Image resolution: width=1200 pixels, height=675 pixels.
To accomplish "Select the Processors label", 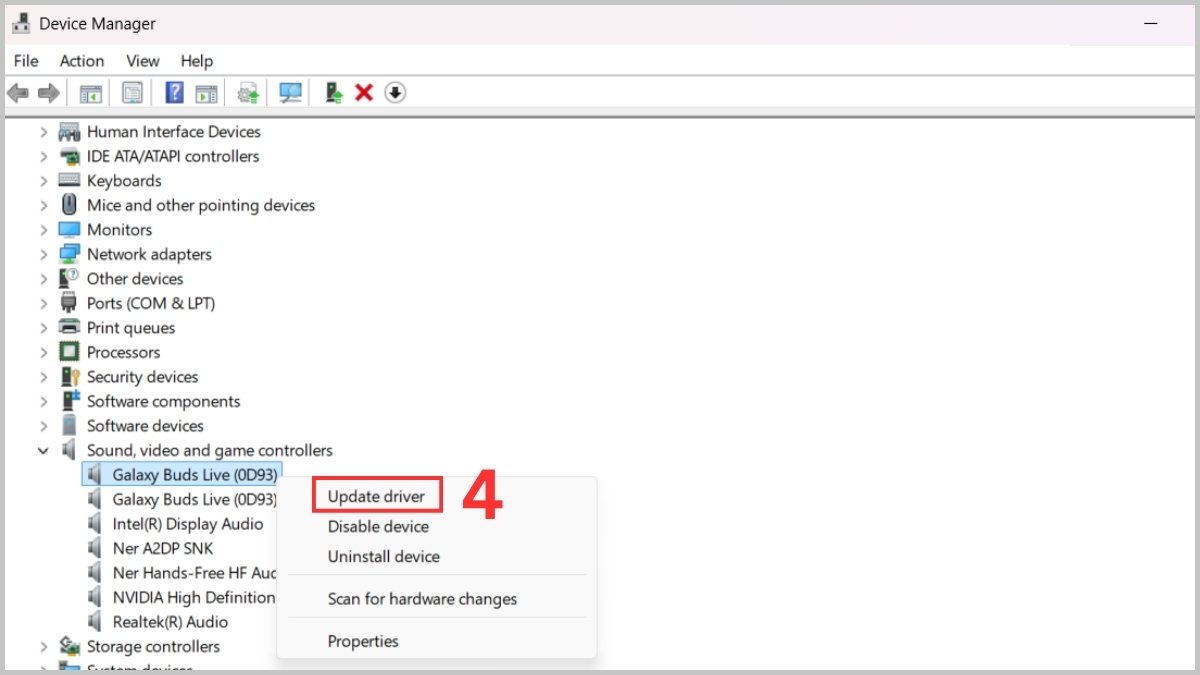I will tap(123, 352).
